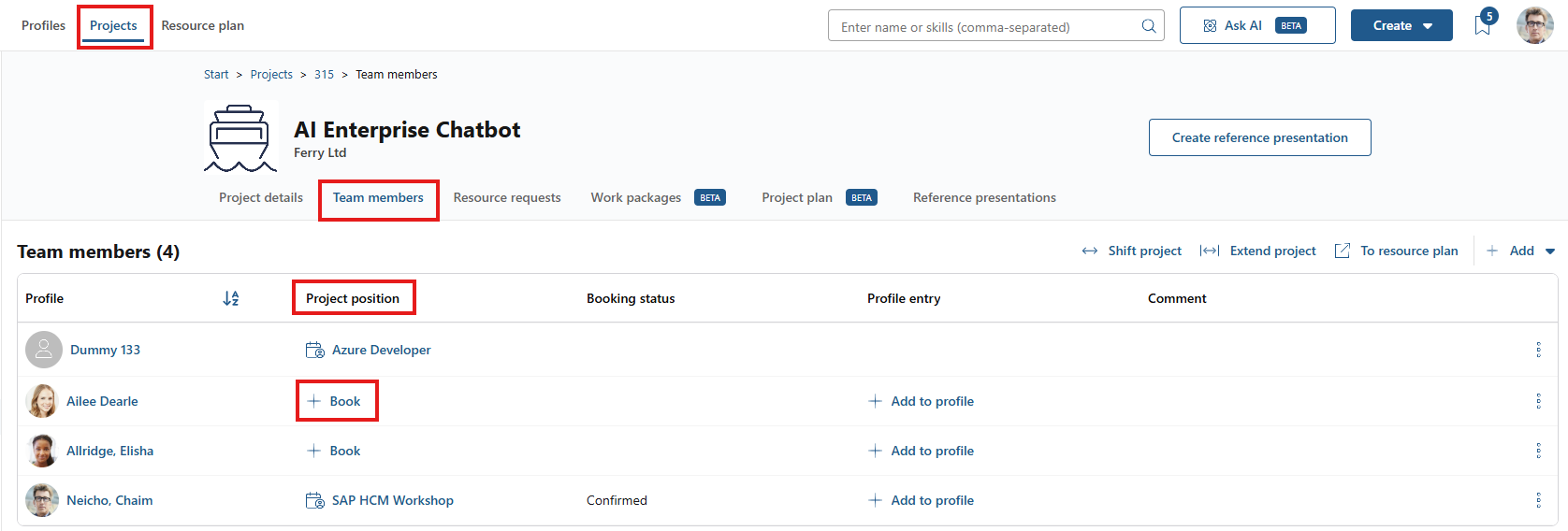1568x531 pixels.
Task: Click the Confirmed booking status
Action: [617, 500]
